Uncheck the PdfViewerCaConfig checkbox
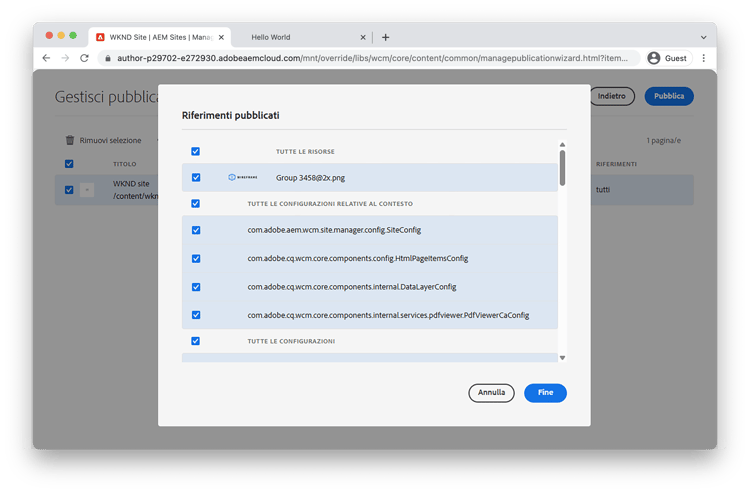 [196, 315]
